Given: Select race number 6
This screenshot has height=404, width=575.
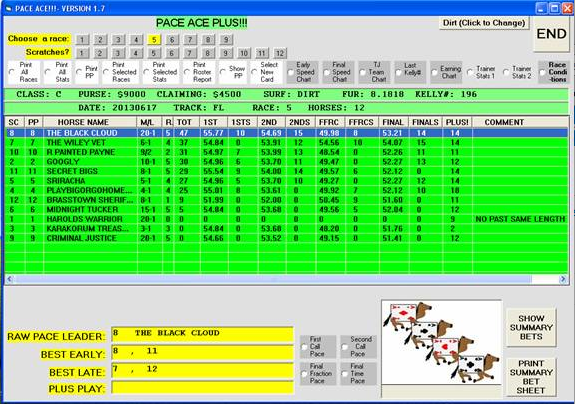Looking at the screenshot, I should 172,40.
